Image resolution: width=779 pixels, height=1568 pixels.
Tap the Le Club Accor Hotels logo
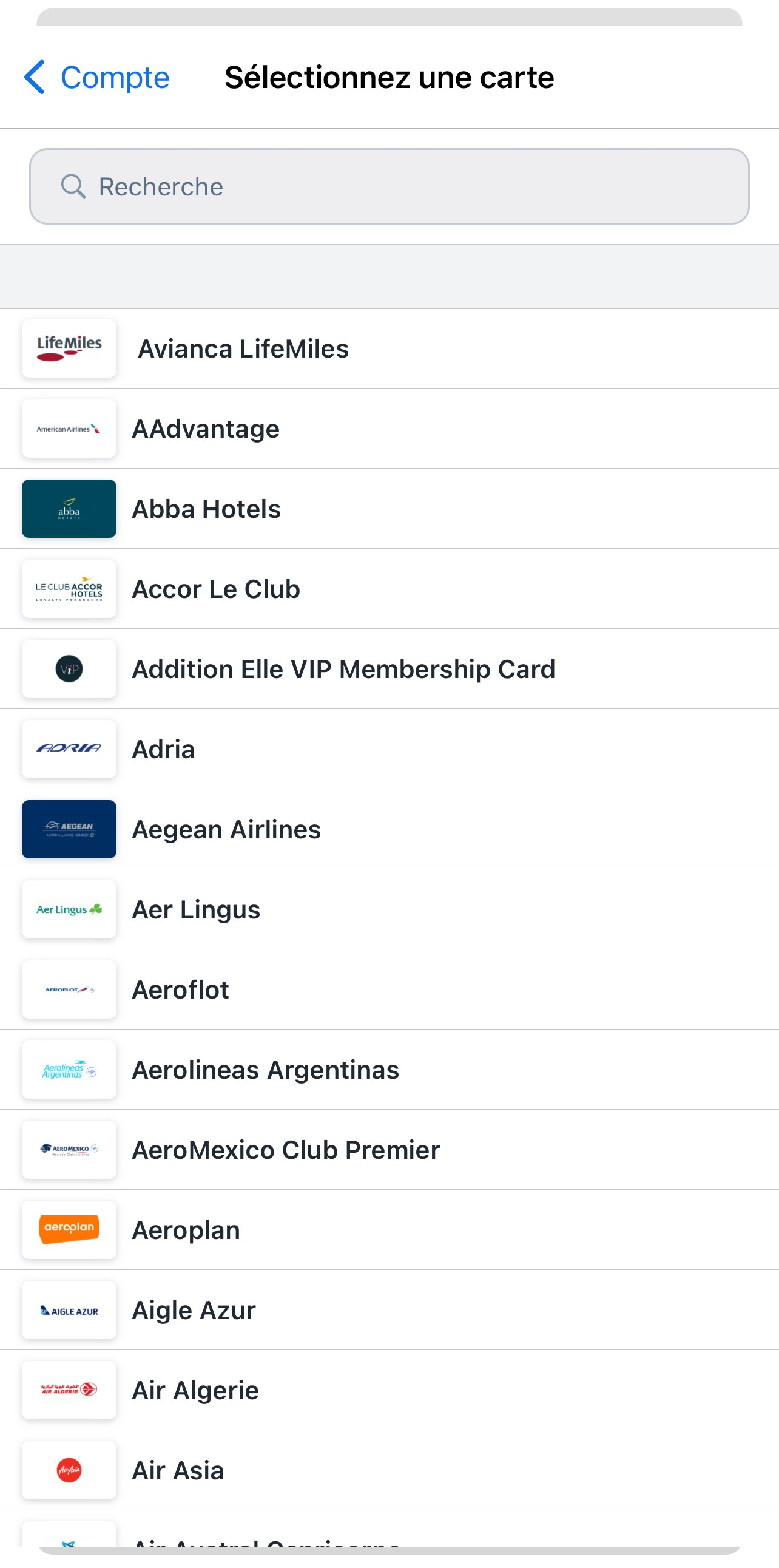point(69,589)
